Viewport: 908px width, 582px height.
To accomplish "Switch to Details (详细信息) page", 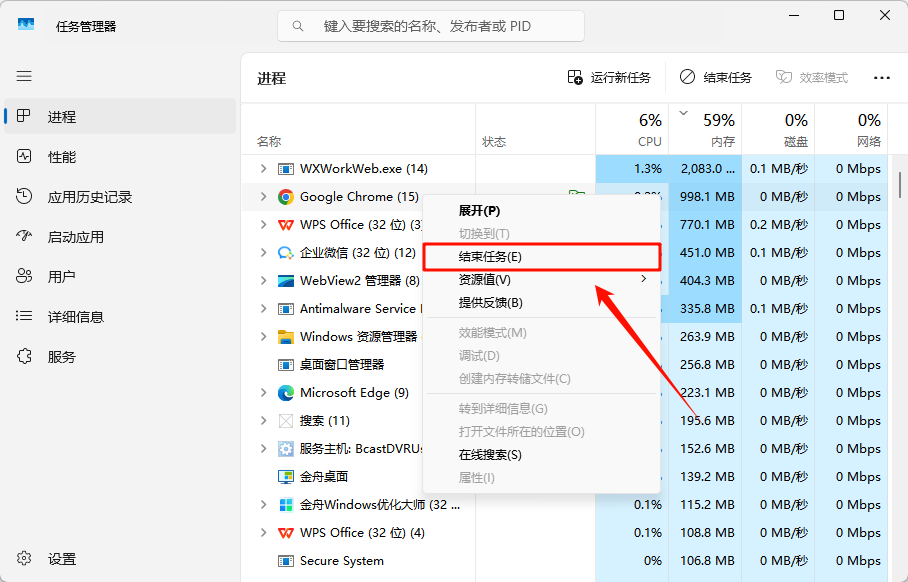I will [75, 317].
